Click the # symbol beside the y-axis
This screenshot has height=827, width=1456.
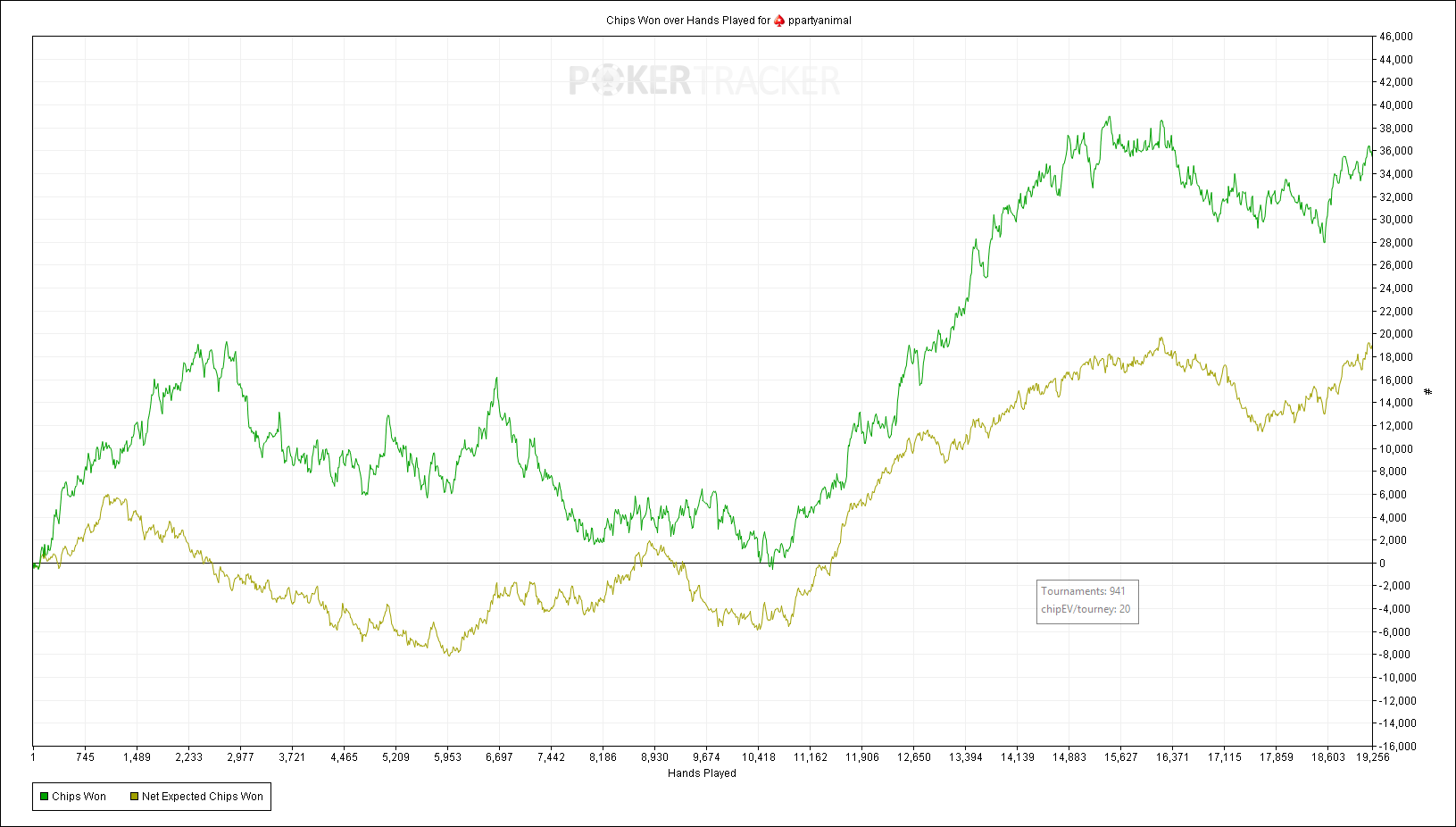[1428, 391]
